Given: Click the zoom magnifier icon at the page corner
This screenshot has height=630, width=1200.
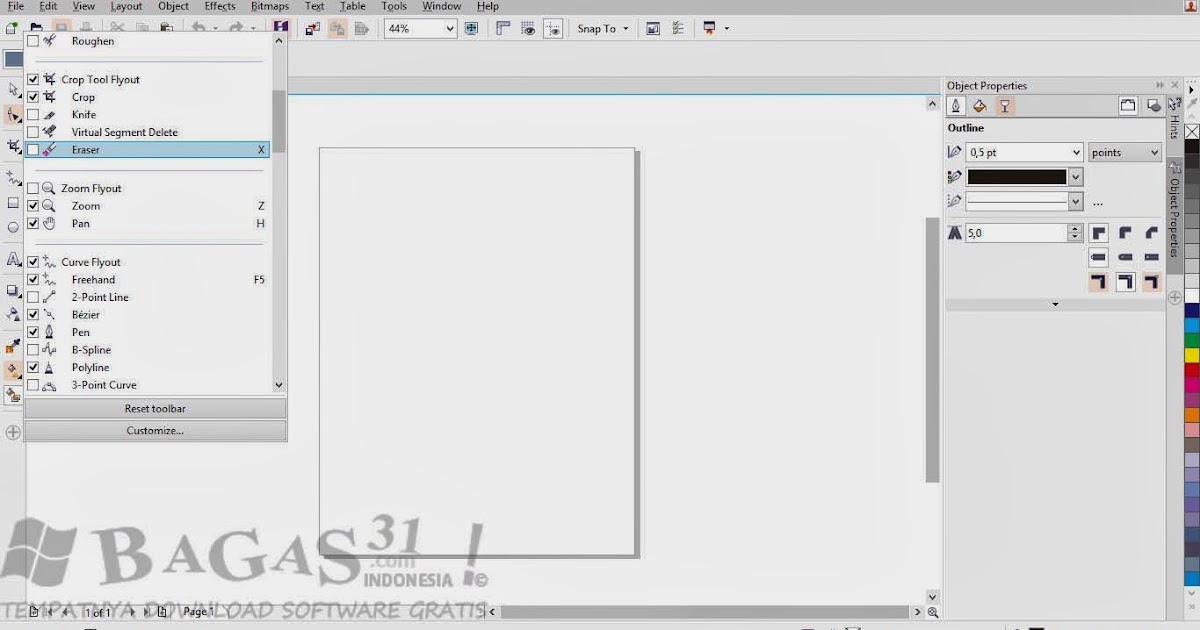Looking at the screenshot, I should tap(933, 612).
